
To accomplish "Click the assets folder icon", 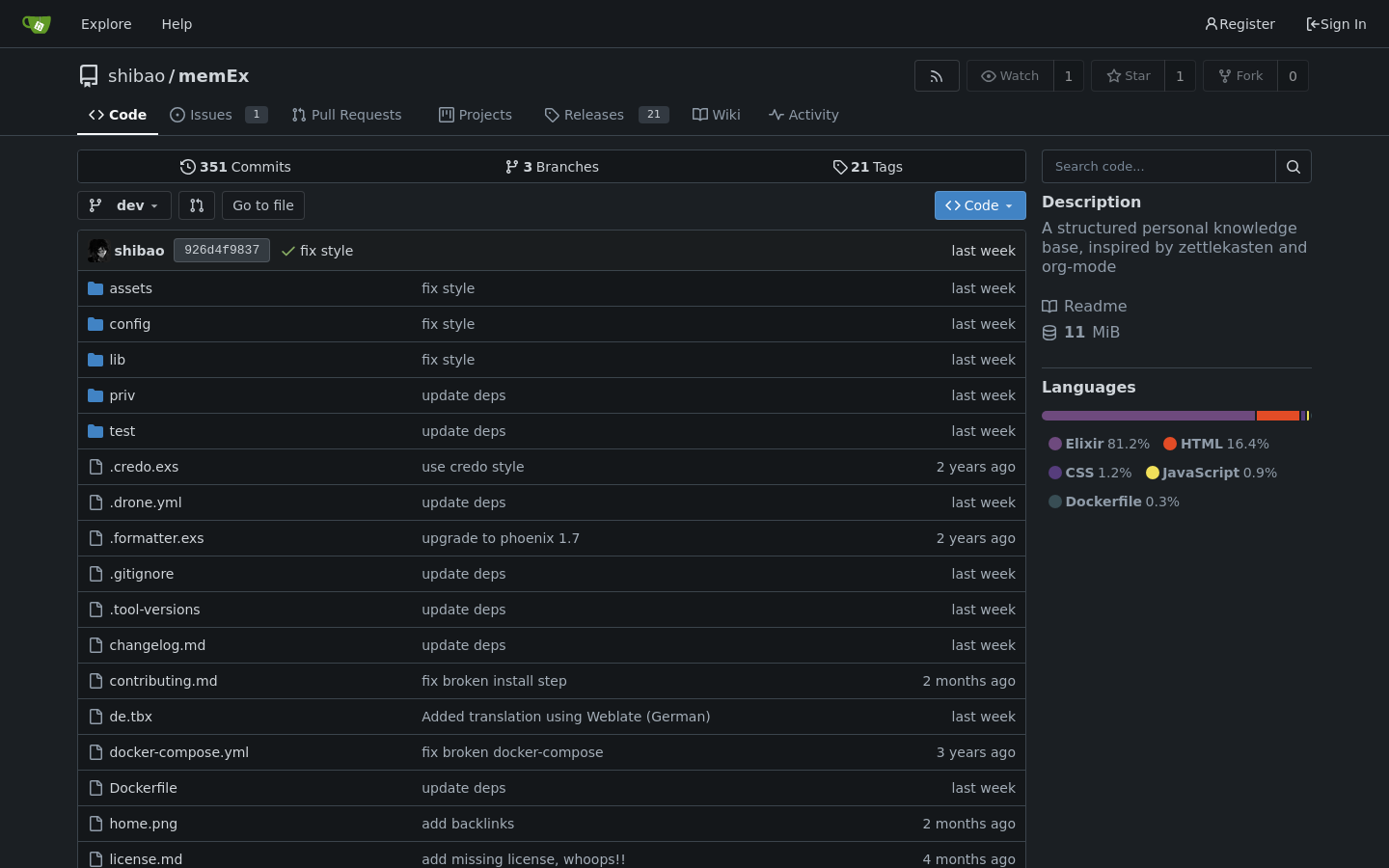I will [x=95, y=288].
